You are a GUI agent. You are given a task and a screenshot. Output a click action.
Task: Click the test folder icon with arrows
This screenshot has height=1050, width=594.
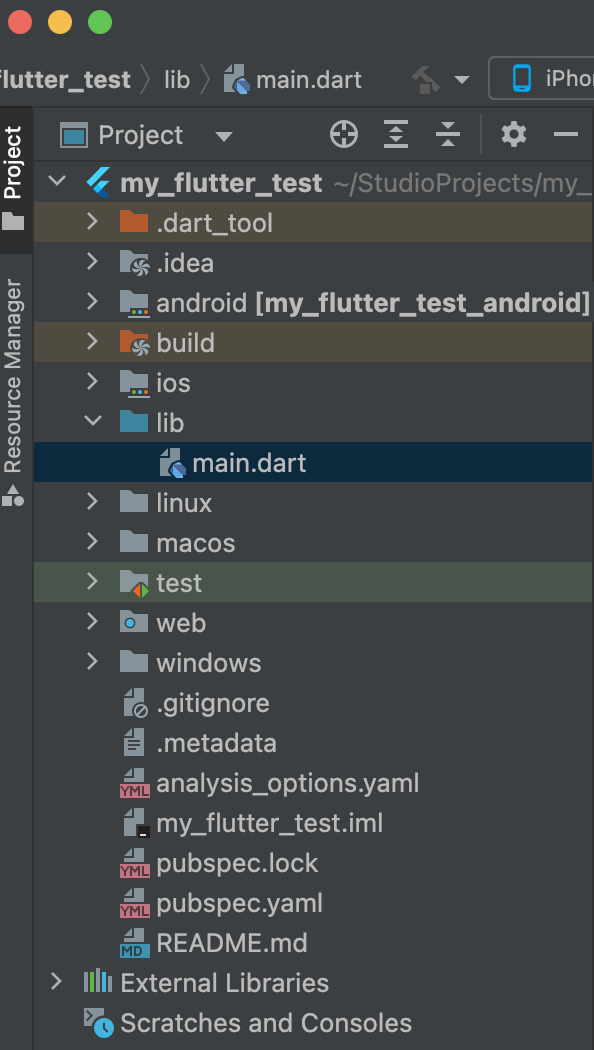(134, 583)
